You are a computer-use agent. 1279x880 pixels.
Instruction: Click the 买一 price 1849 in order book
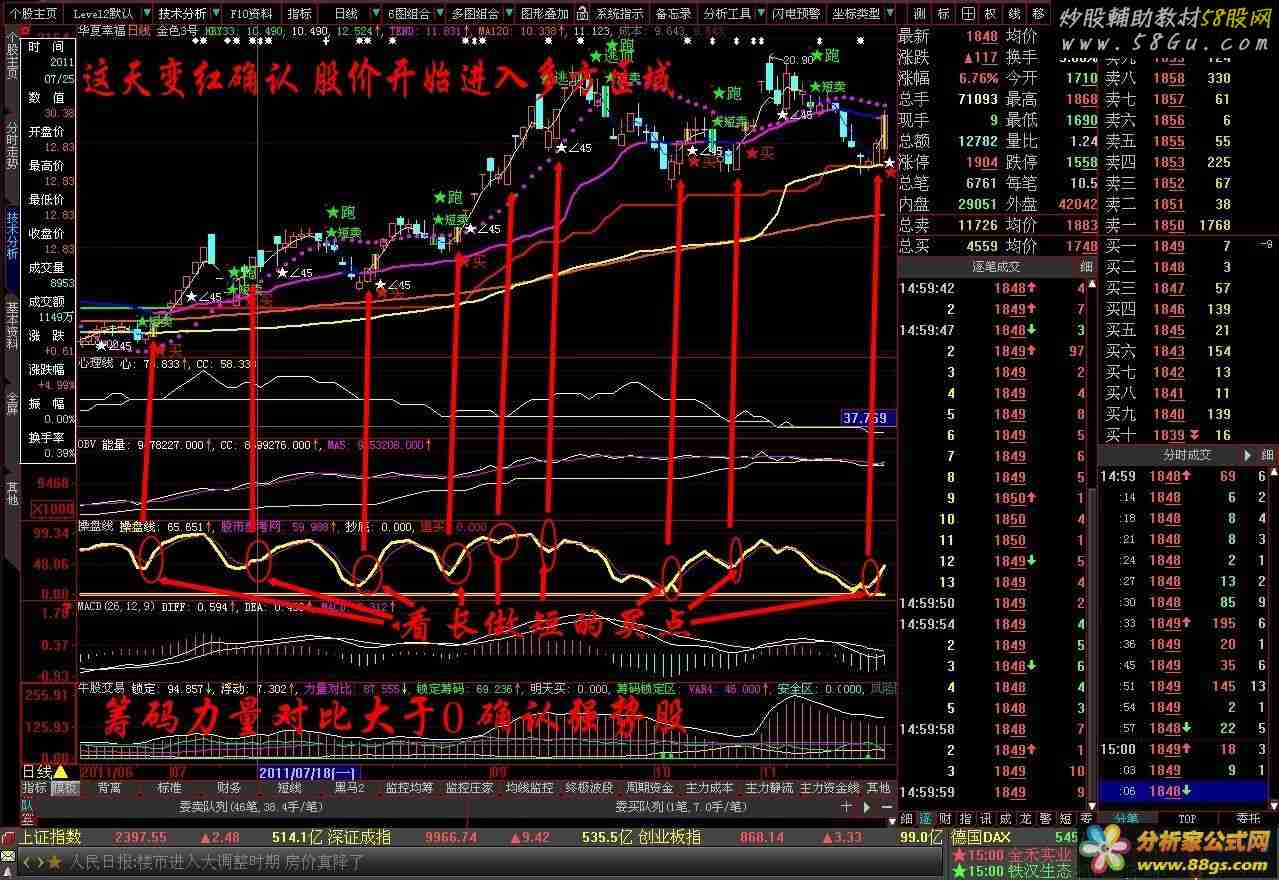[x=1168, y=246]
